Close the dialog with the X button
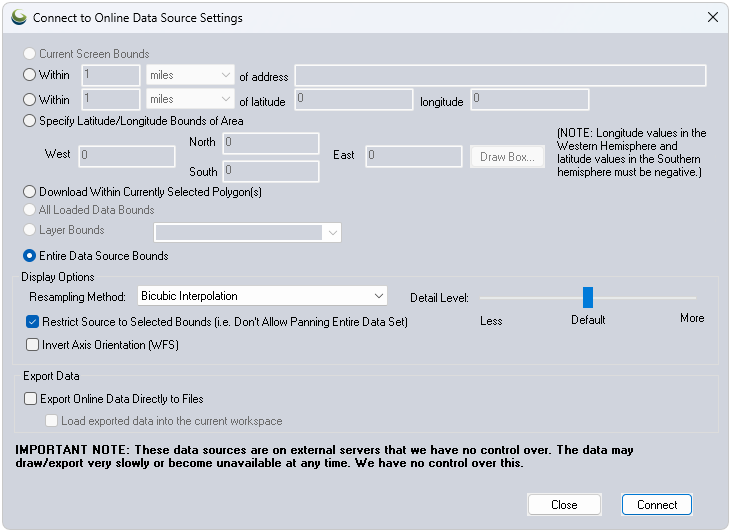 pos(712,18)
